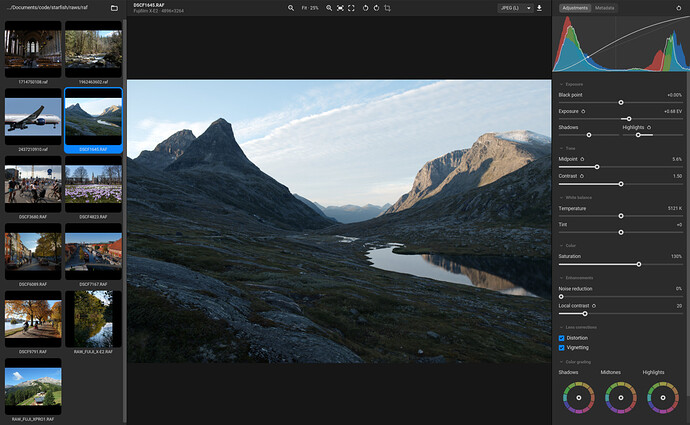
Task: Click the Midtones color grading wheel
Action: click(621, 398)
